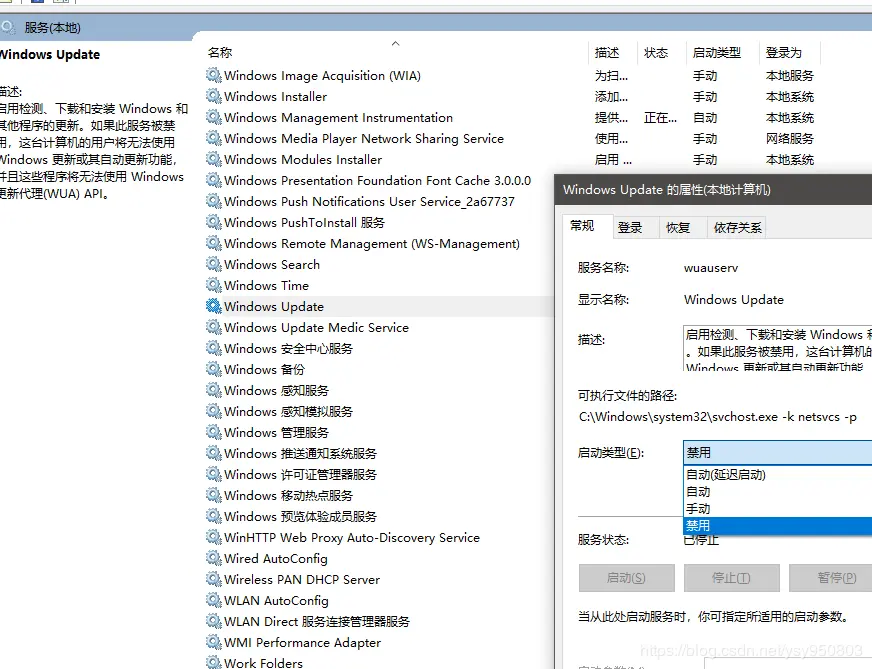Click the 描述 text box in properties dialog
Image resolution: width=872 pixels, height=669 pixels.
point(777,348)
